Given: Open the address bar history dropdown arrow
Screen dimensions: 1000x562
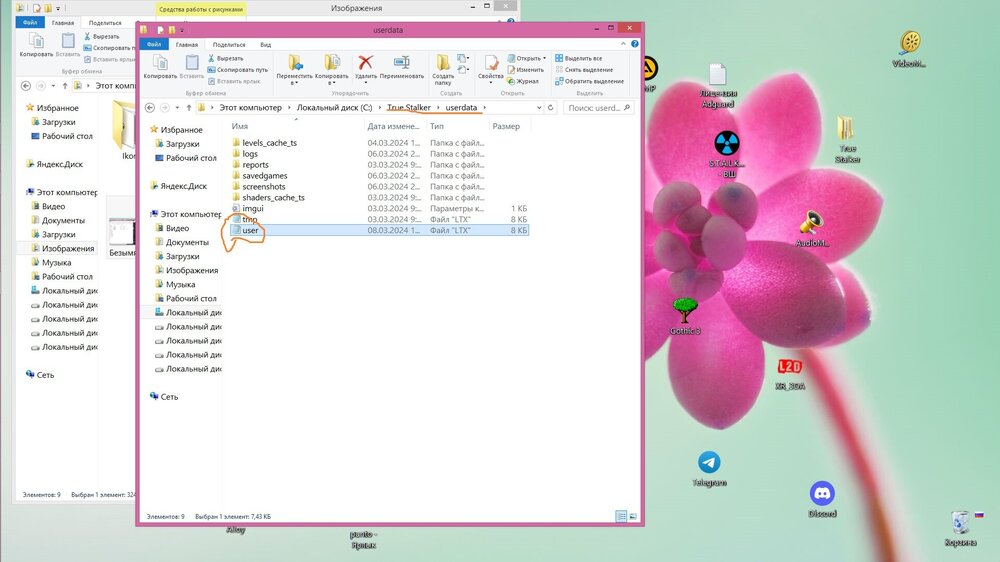Looking at the screenshot, I should tap(538, 107).
